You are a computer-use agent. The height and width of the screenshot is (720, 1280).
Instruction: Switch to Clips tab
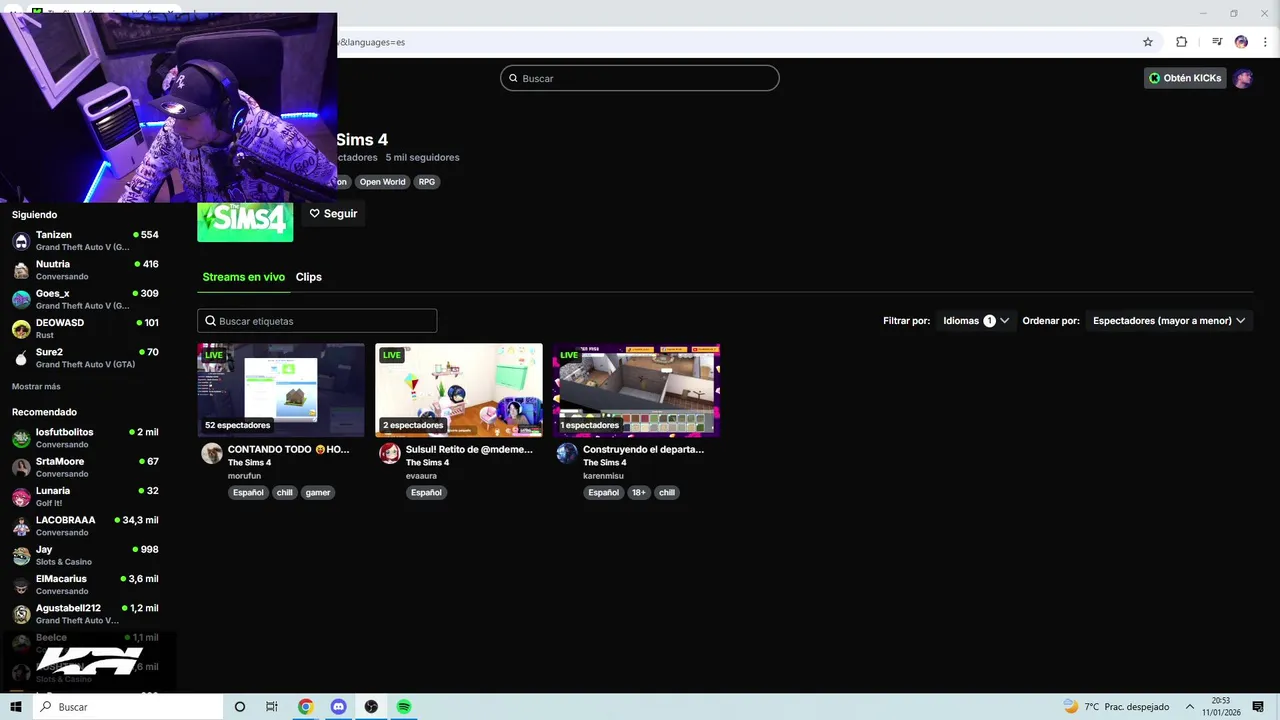click(309, 277)
